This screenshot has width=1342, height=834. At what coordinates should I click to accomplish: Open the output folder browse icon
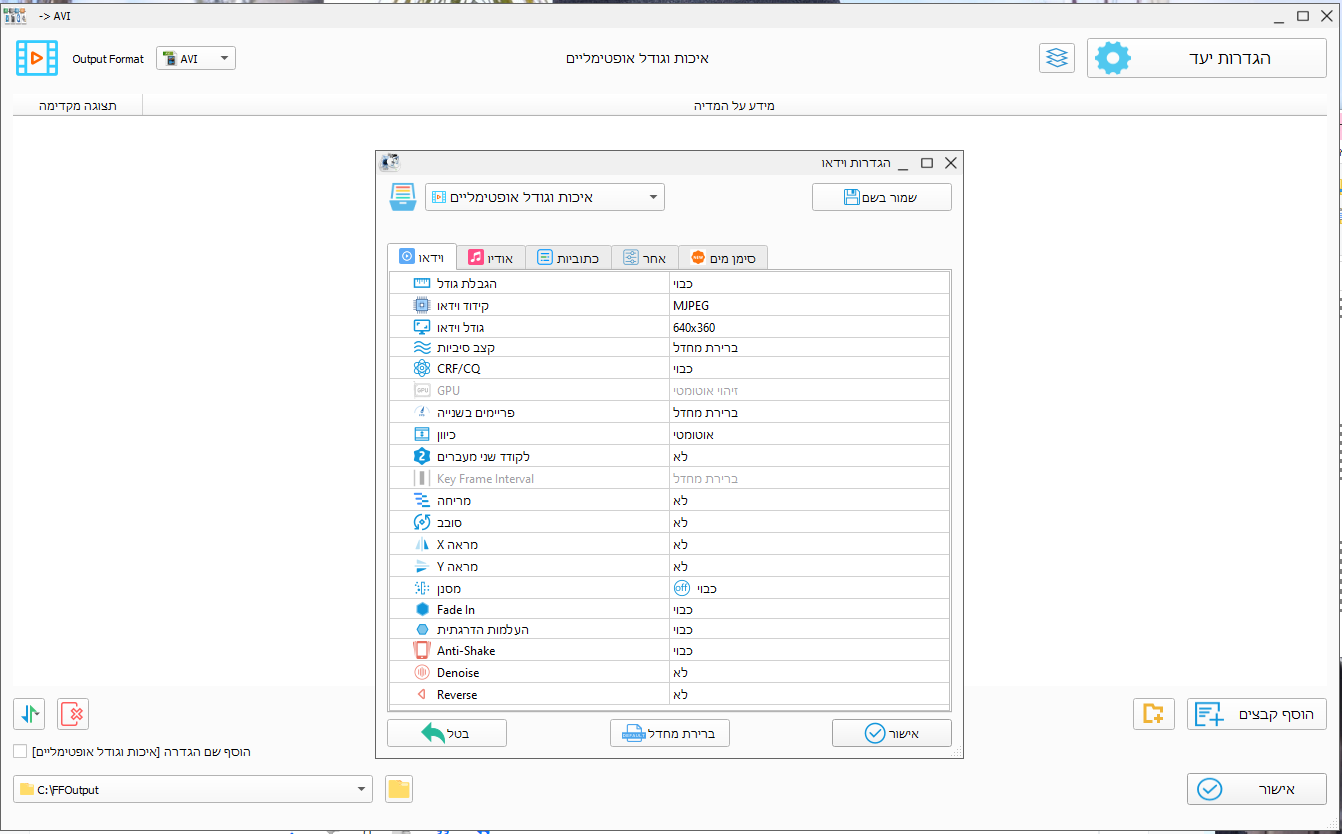(399, 789)
